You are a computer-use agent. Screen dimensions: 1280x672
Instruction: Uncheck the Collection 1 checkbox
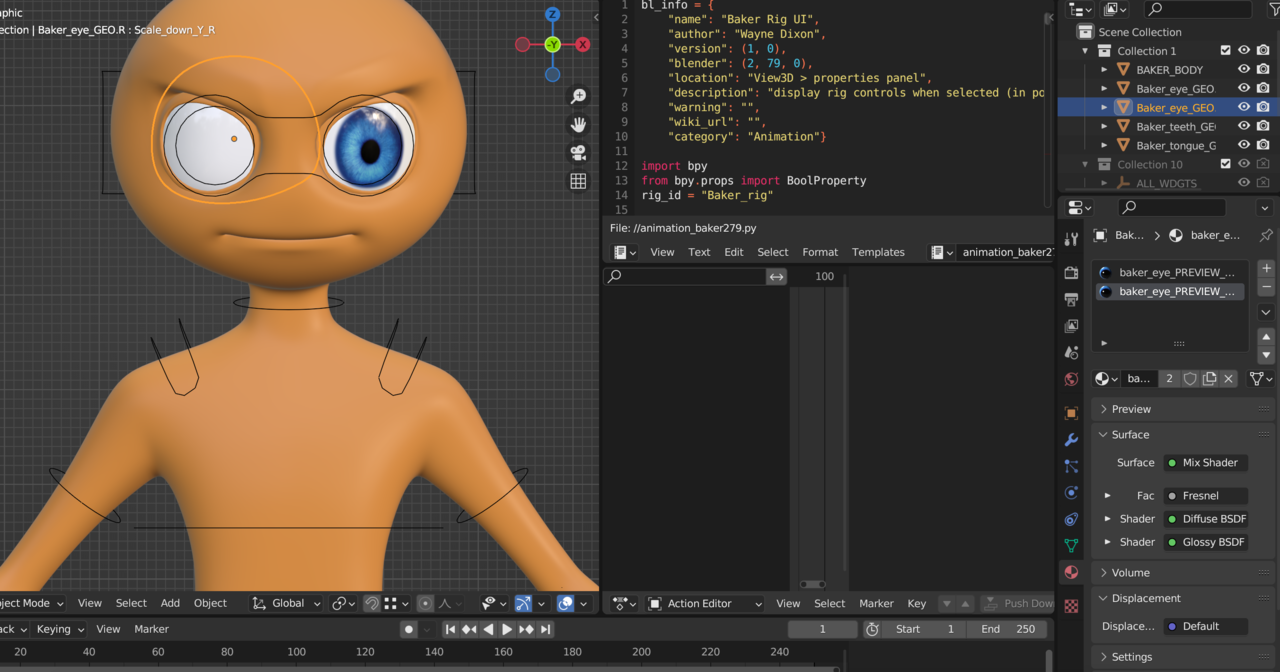pos(1225,50)
